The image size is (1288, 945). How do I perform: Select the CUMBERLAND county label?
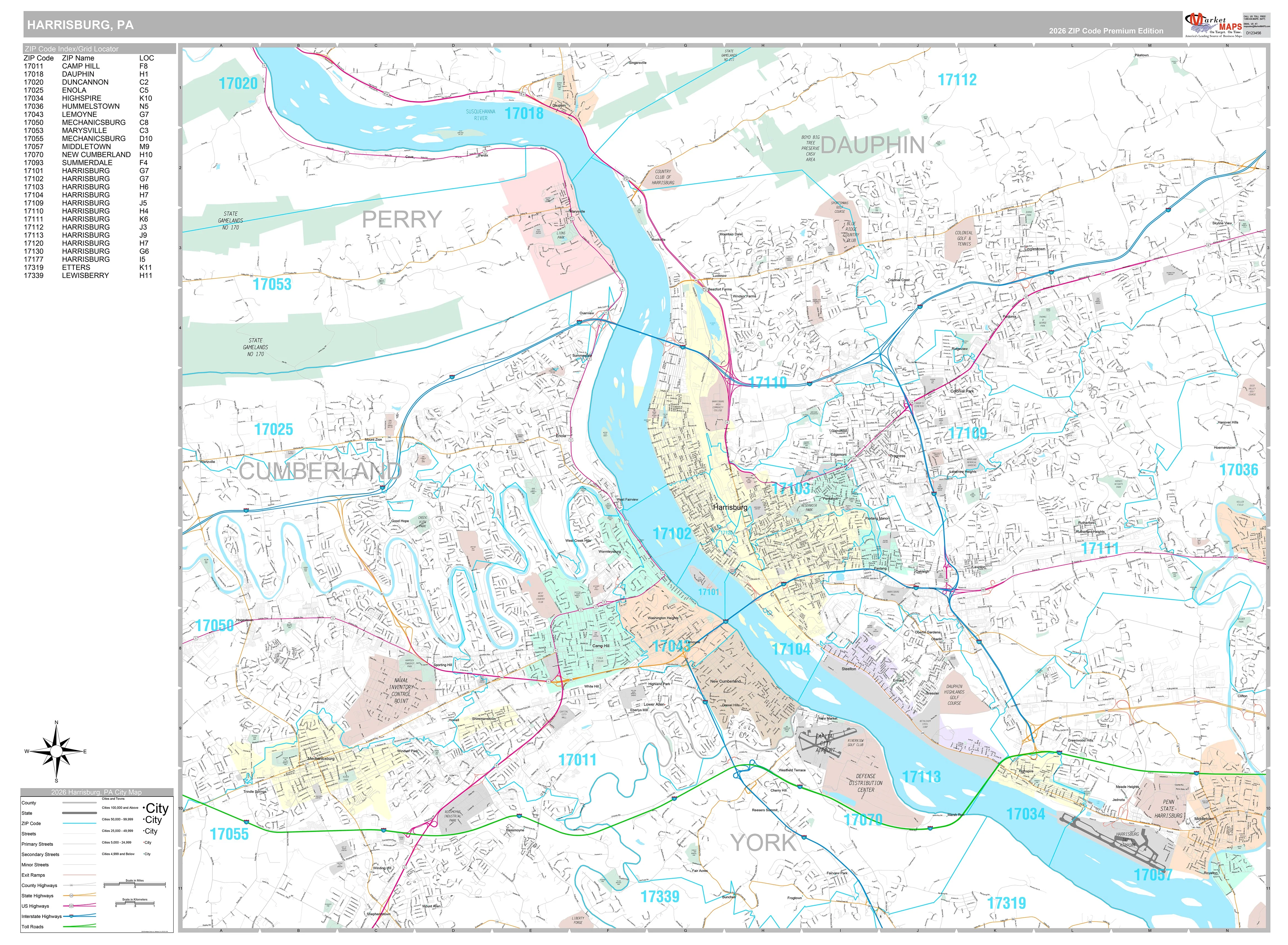point(320,471)
